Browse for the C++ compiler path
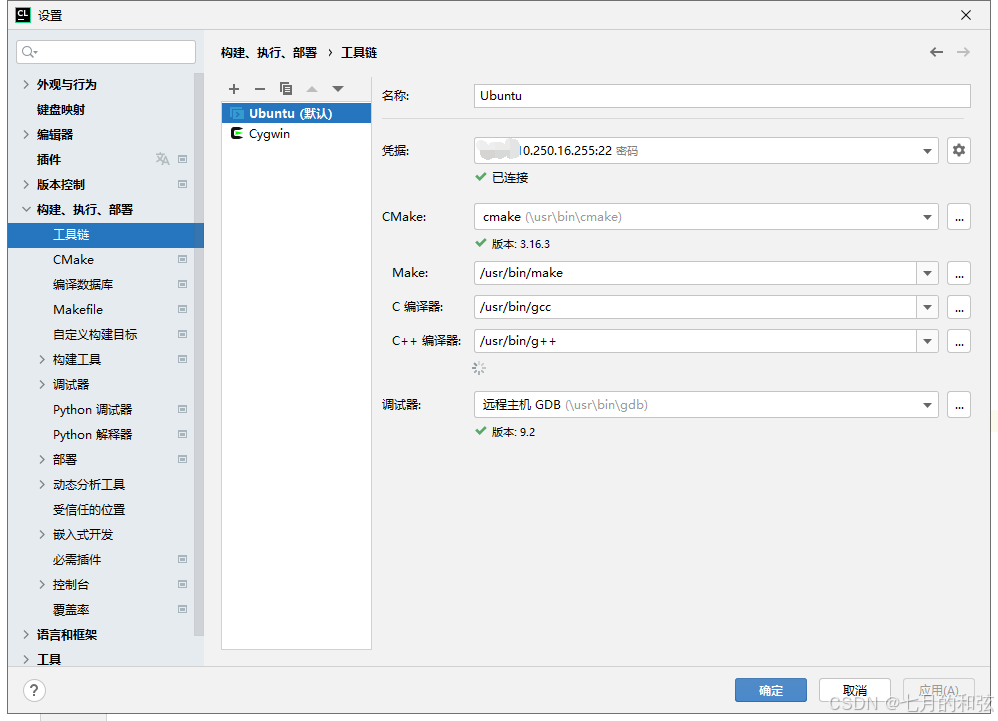Image resolution: width=998 pixels, height=721 pixels. click(x=959, y=341)
